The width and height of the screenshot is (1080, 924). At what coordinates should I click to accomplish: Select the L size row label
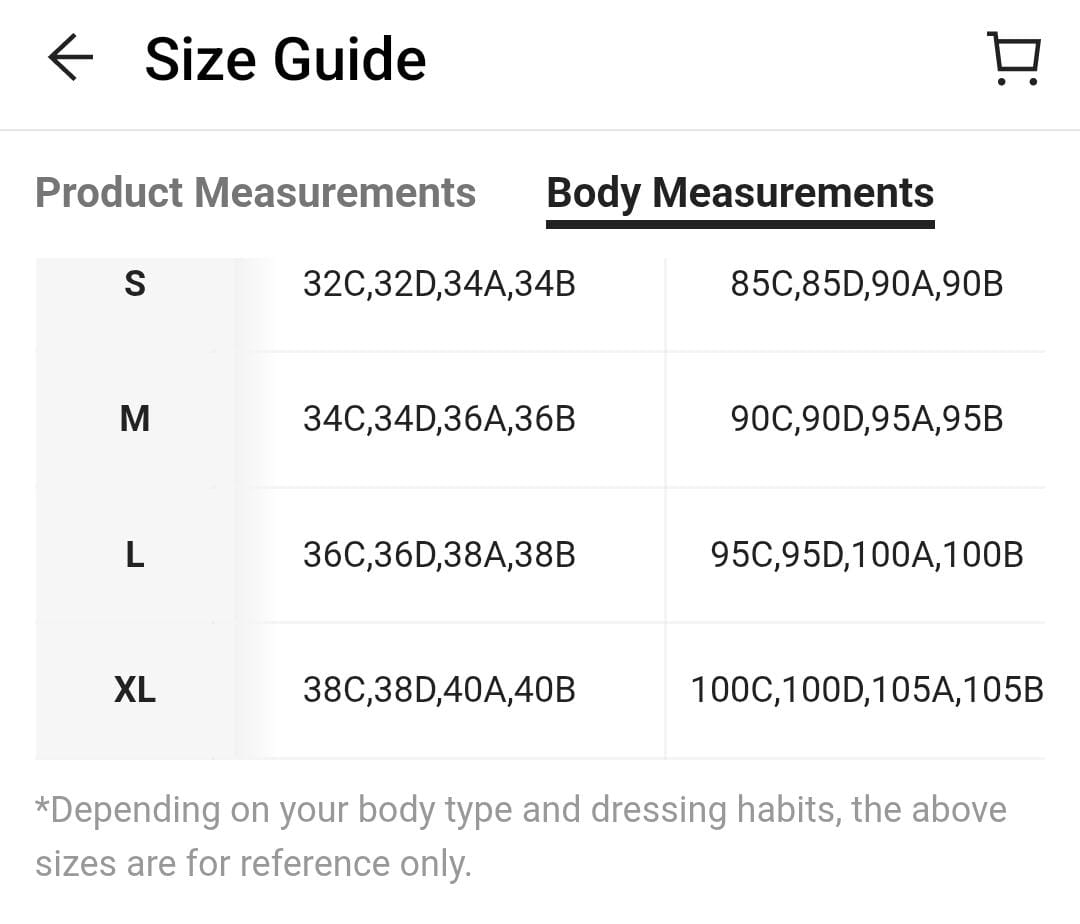(135, 554)
